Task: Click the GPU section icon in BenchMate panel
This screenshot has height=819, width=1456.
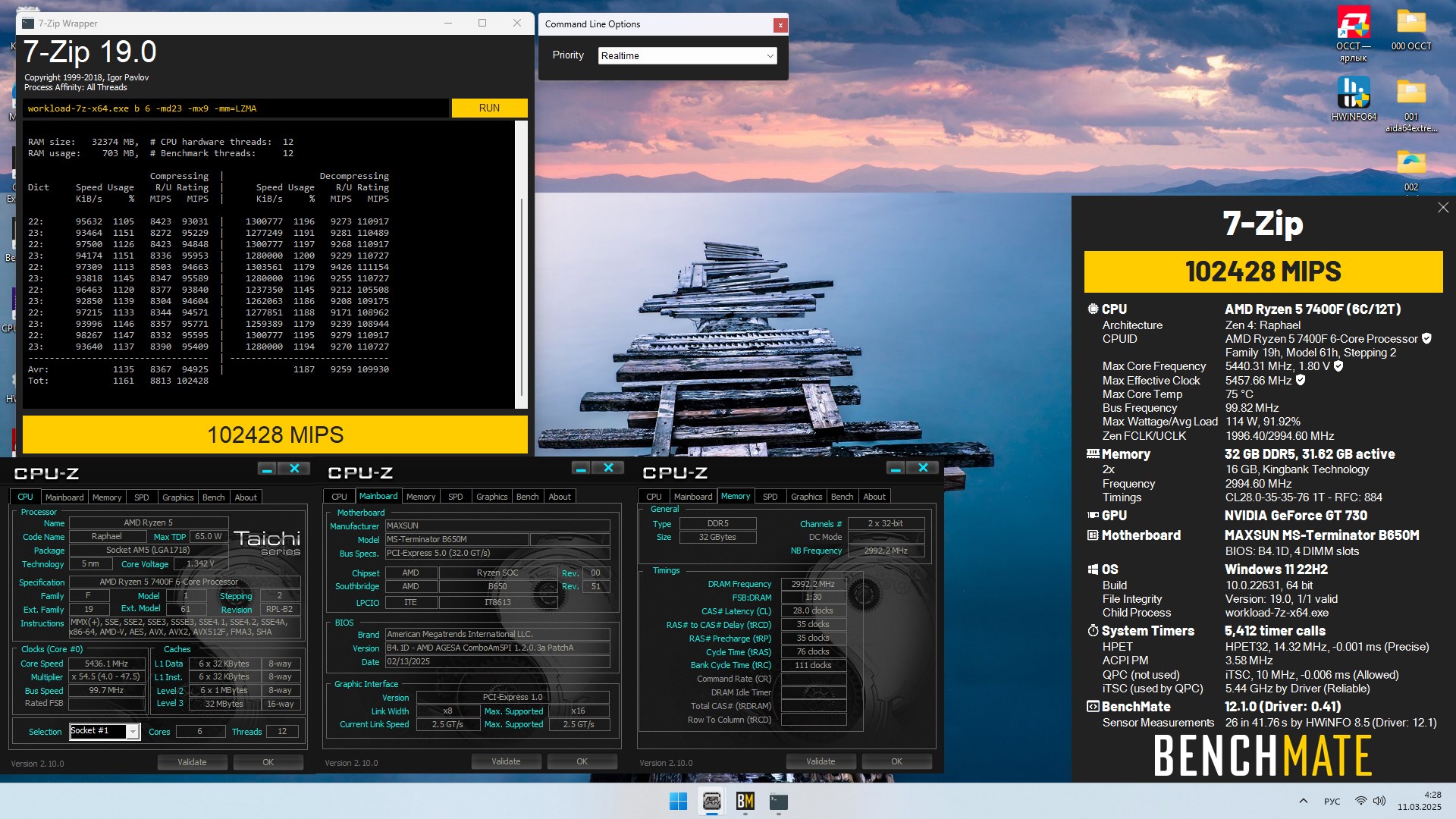Action: click(x=1093, y=516)
